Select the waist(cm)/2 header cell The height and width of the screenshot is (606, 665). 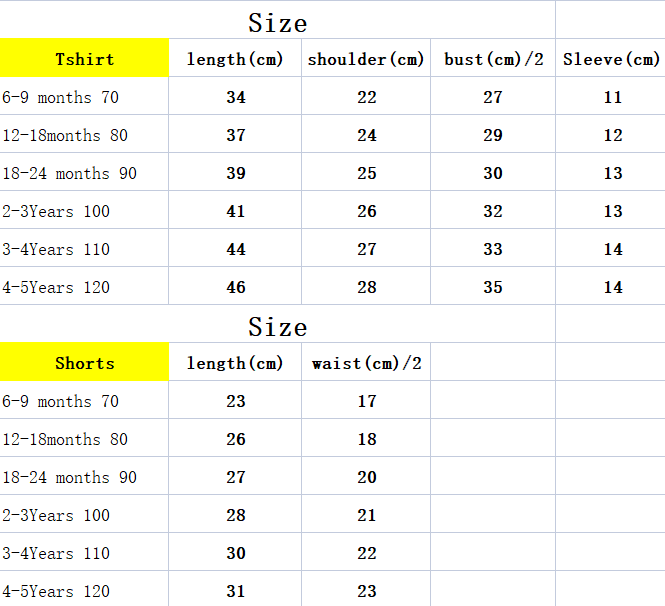[366, 362]
